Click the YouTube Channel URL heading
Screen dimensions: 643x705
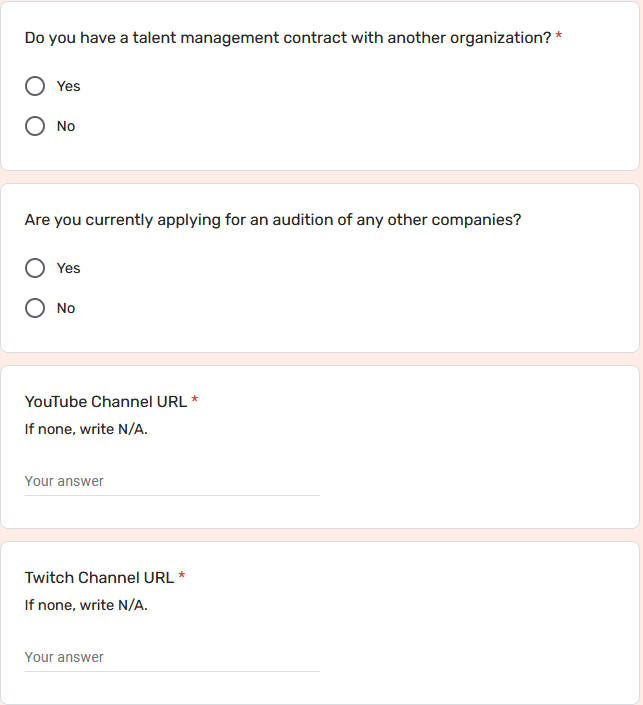coord(106,402)
